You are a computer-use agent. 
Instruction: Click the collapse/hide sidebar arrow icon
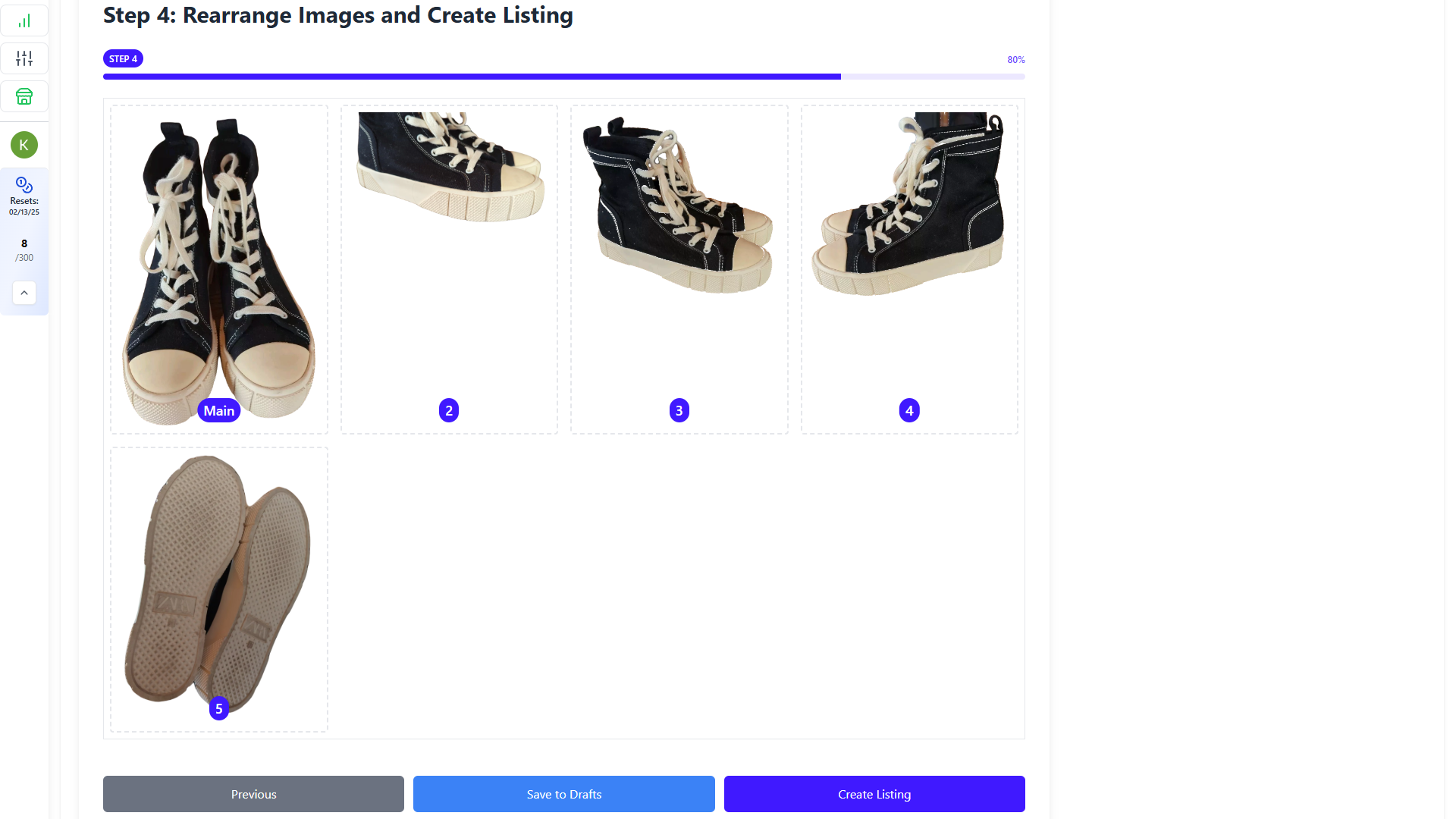click(24, 292)
